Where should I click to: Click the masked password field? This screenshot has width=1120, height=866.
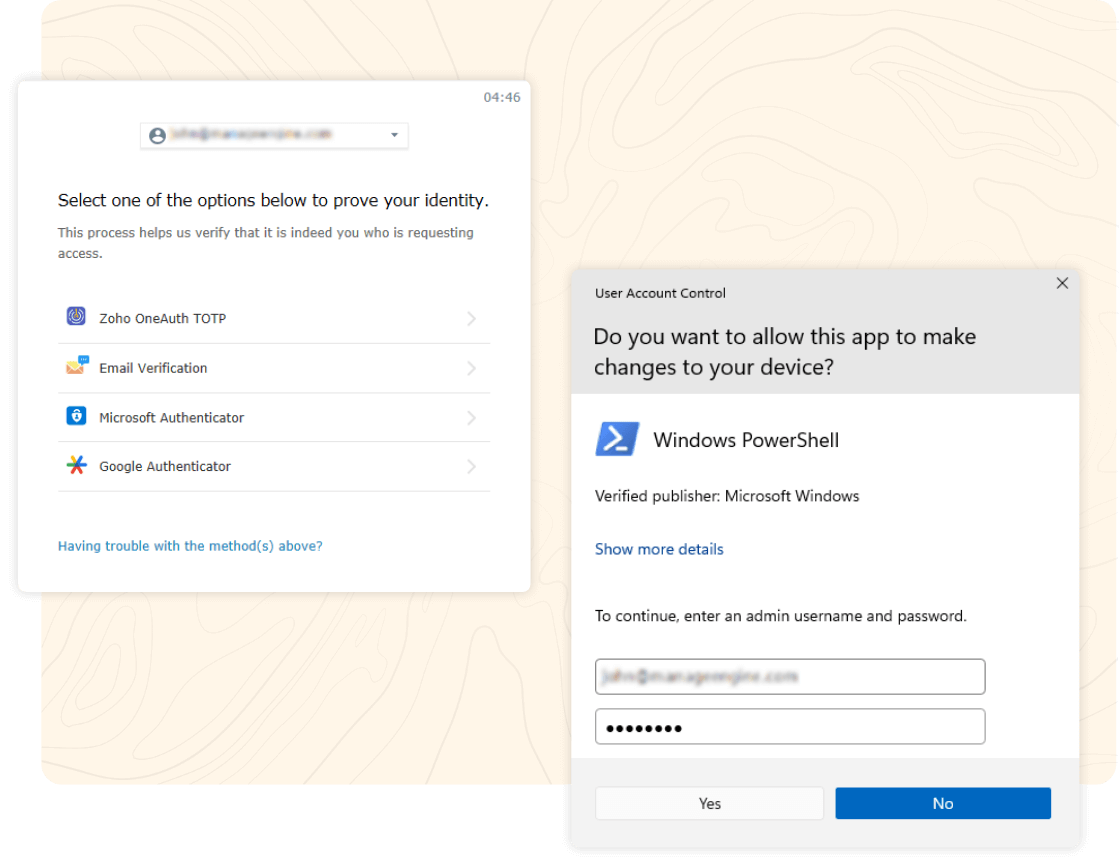(790, 726)
